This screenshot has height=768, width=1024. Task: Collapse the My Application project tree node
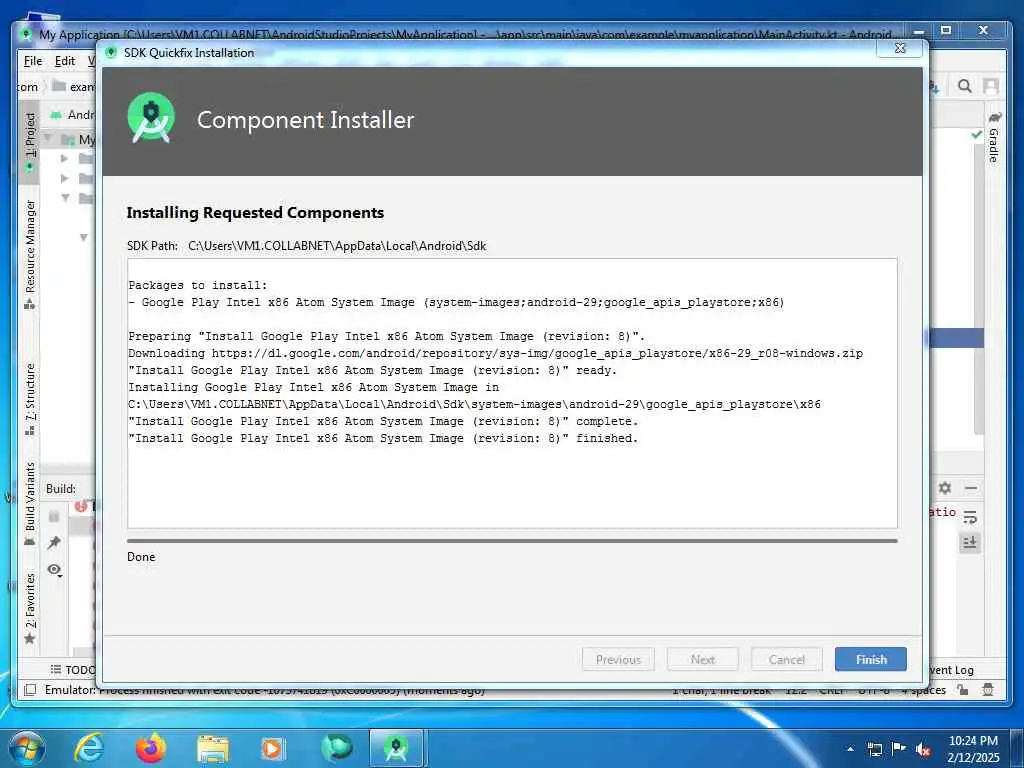tap(48, 138)
